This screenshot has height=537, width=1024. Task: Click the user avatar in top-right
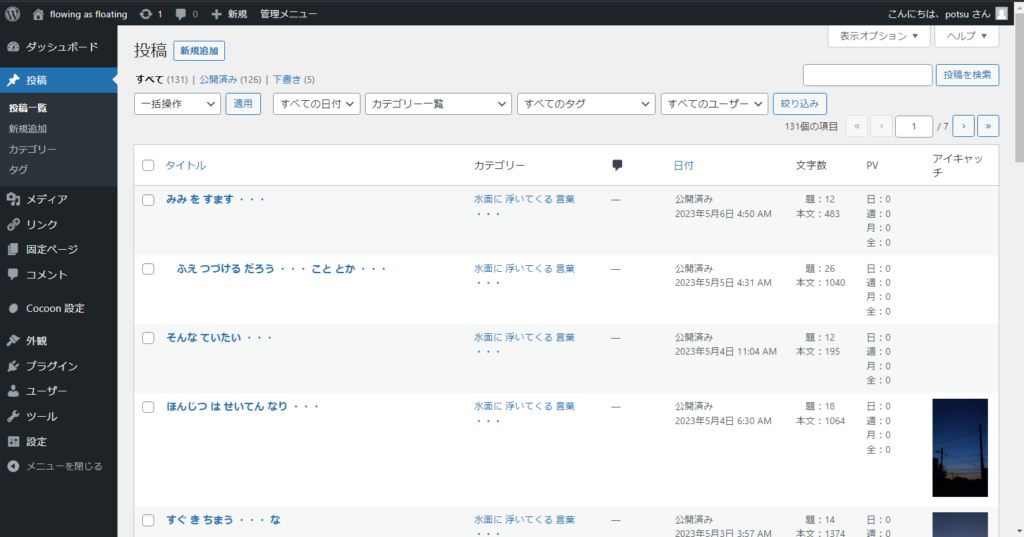[1001, 14]
